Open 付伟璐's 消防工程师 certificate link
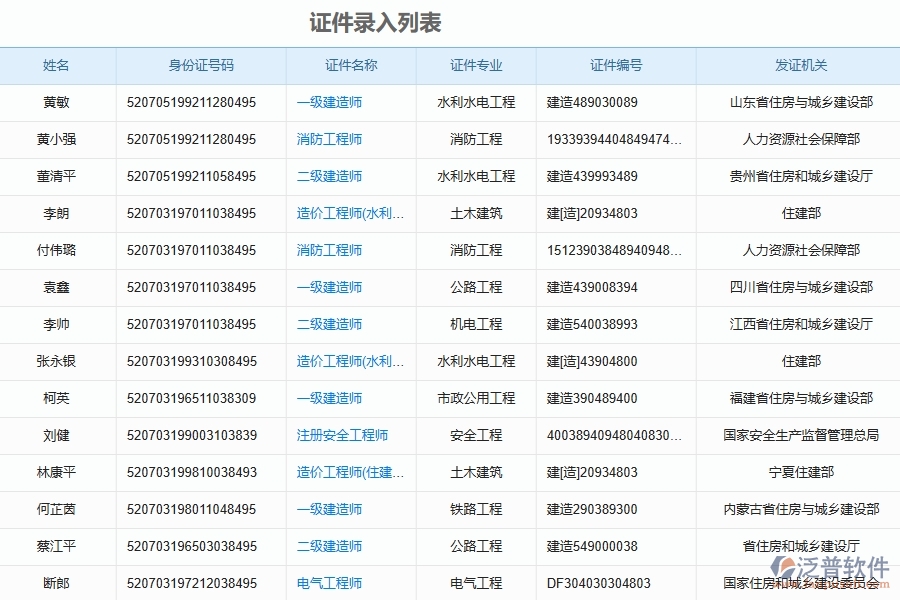Screen dimensions: 900x600 [x=330, y=250]
